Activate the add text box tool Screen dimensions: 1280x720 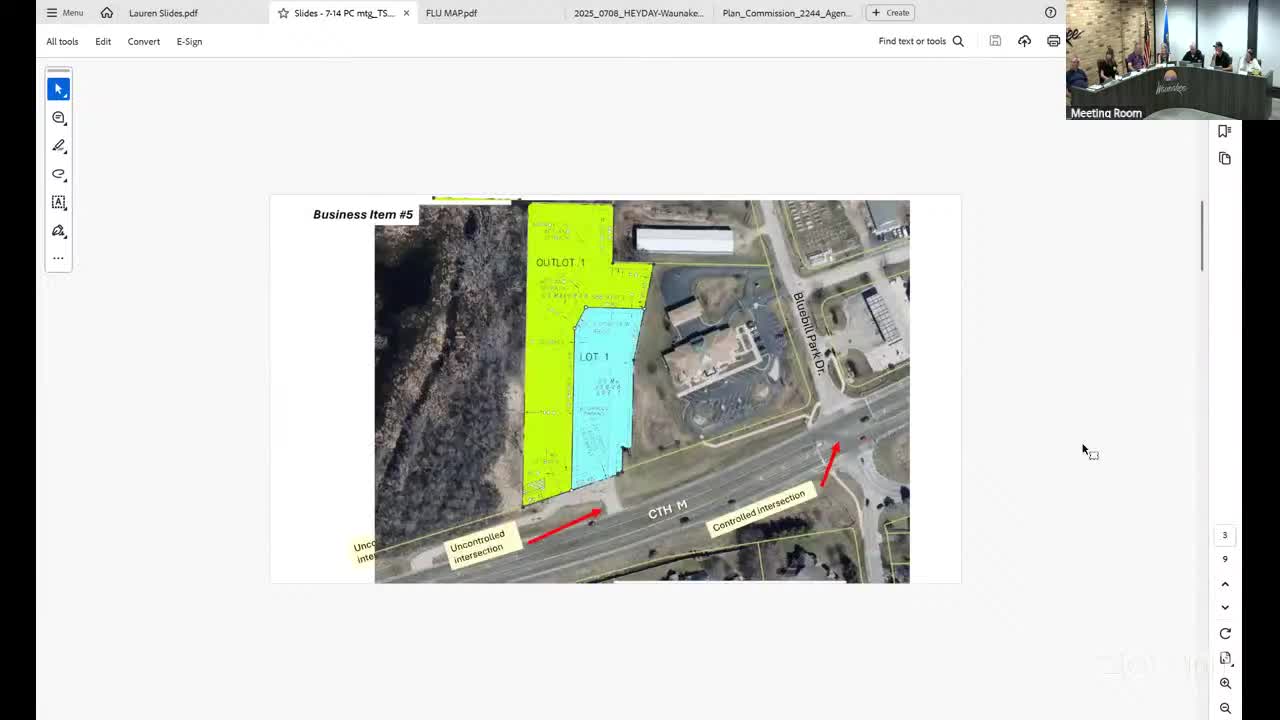58,202
